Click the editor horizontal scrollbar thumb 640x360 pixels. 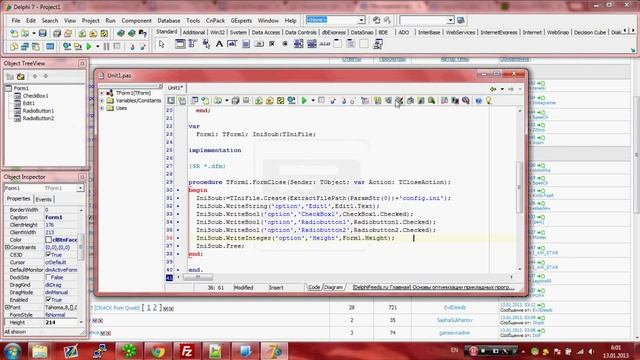pos(198,277)
